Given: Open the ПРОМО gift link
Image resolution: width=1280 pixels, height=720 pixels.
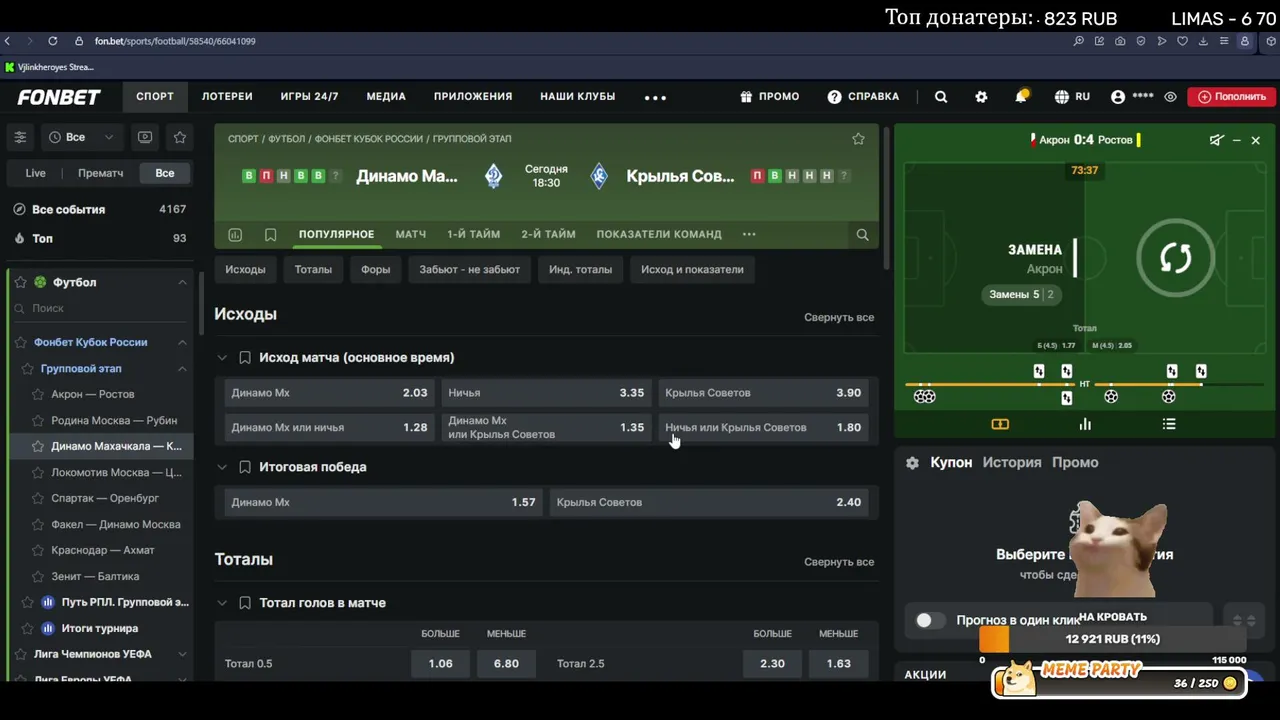Looking at the screenshot, I should pyautogui.click(x=769, y=97).
